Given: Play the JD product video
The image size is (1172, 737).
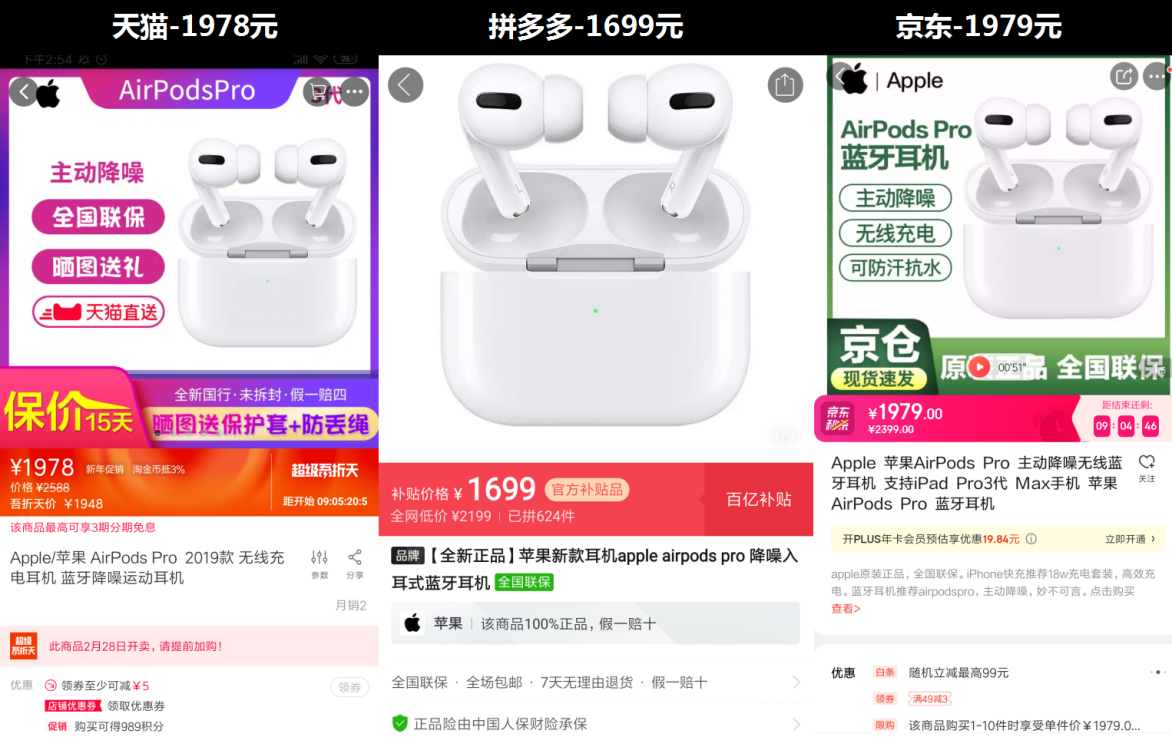Looking at the screenshot, I should (x=979, y=367).
